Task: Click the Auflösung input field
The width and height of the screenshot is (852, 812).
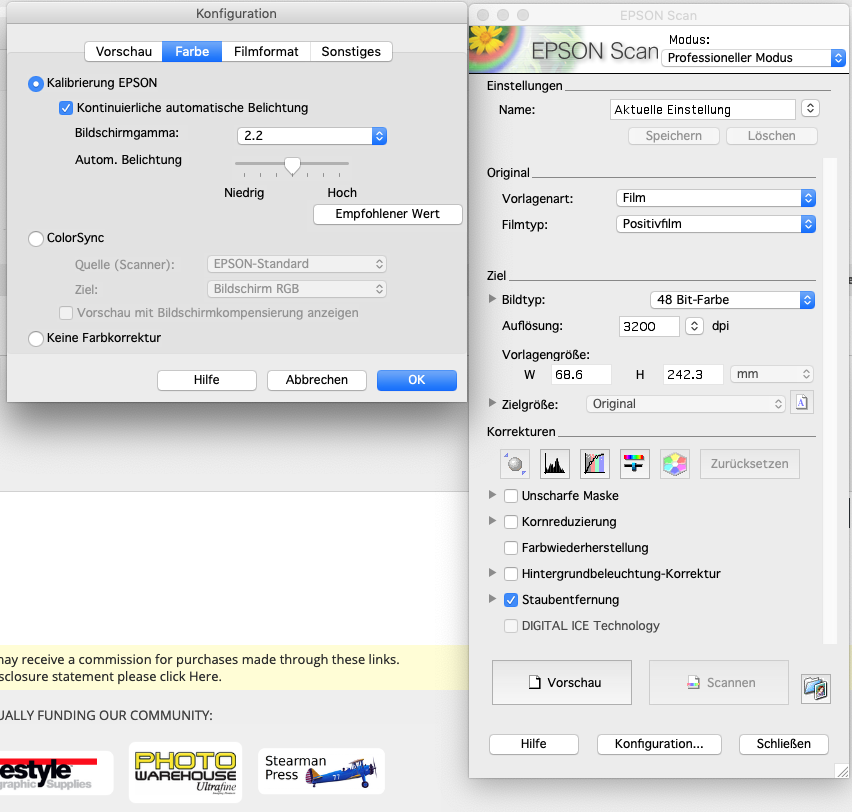Action: click(x=649, y=327)
